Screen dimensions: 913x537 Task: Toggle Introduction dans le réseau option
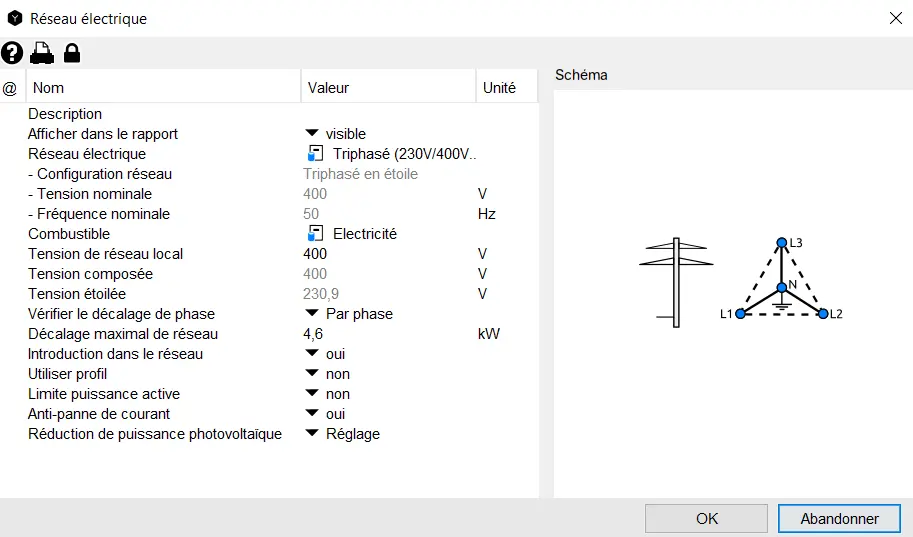[x=311, y=354]
